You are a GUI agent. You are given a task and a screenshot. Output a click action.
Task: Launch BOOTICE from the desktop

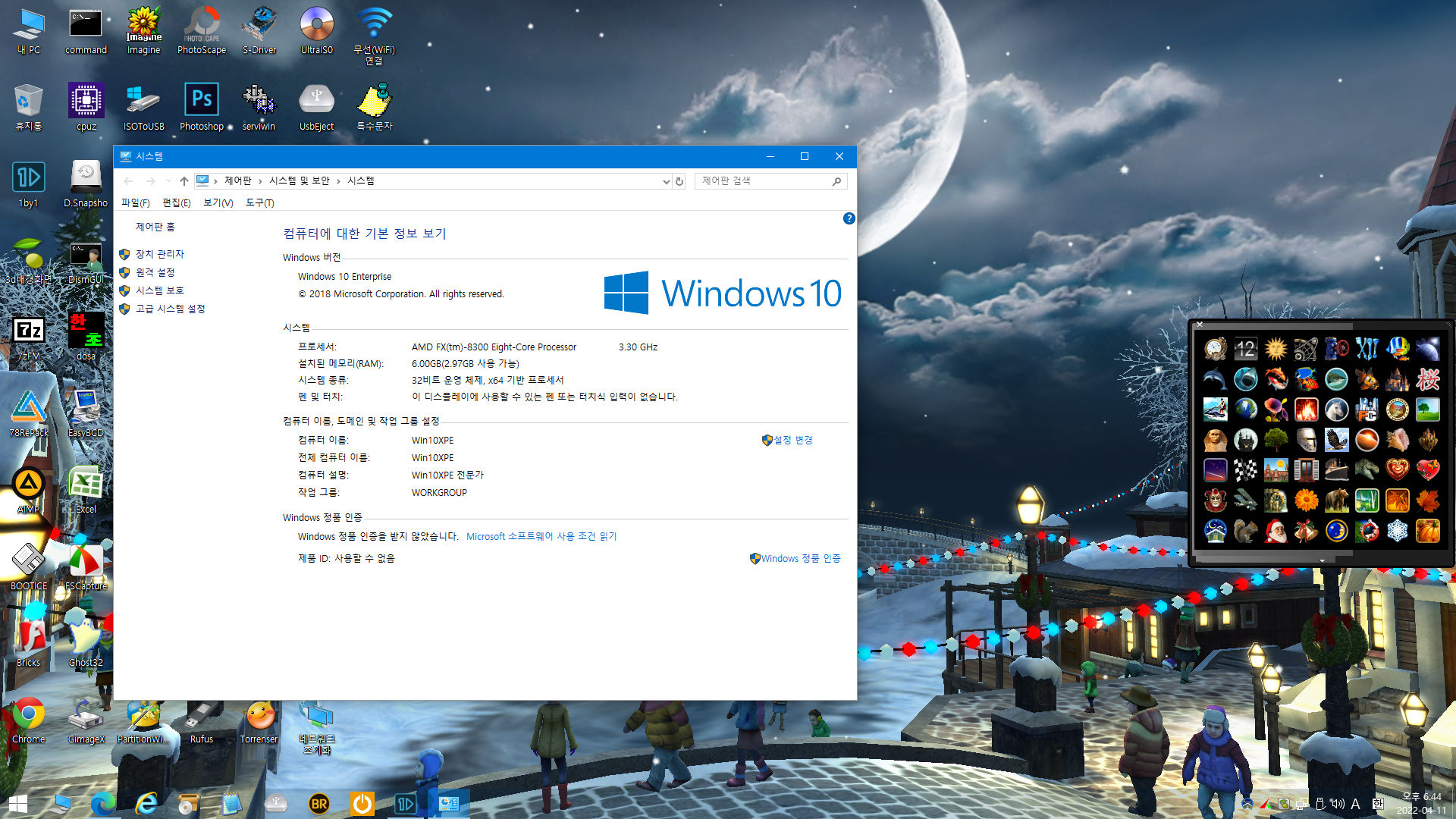[x=29, y=566]
